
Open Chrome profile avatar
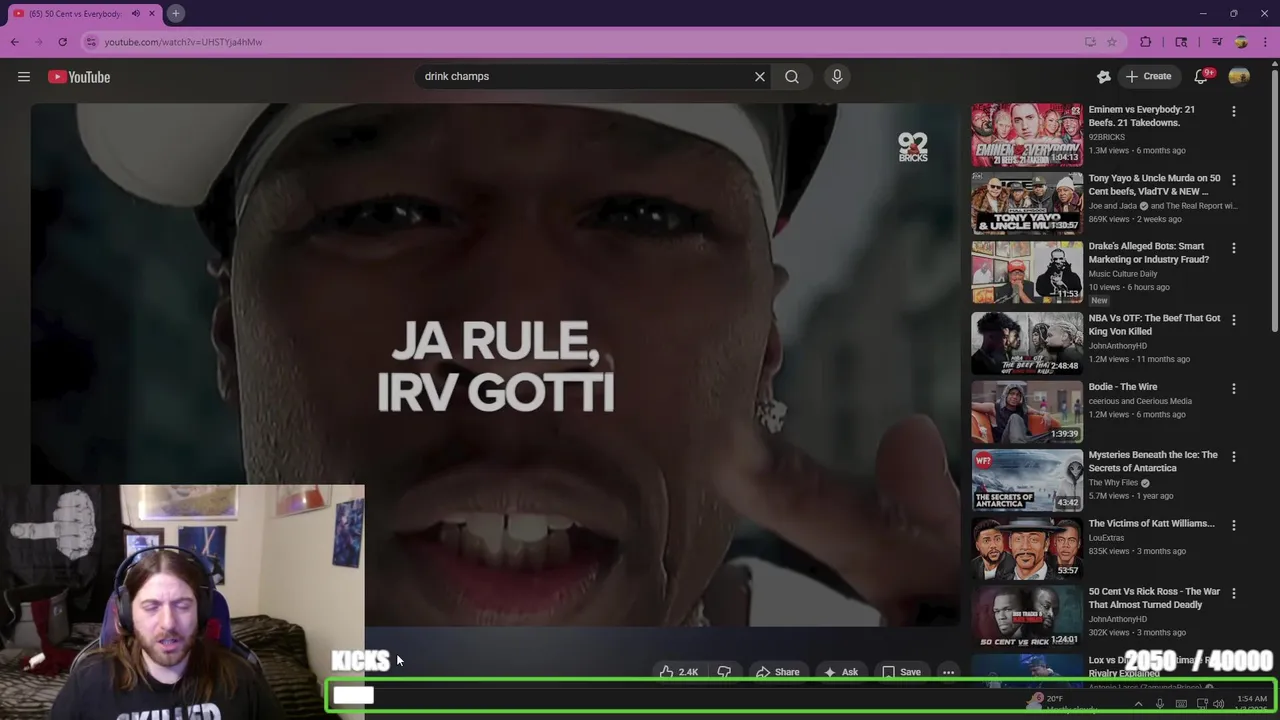pyautogui.click(x=1241, y=42)
